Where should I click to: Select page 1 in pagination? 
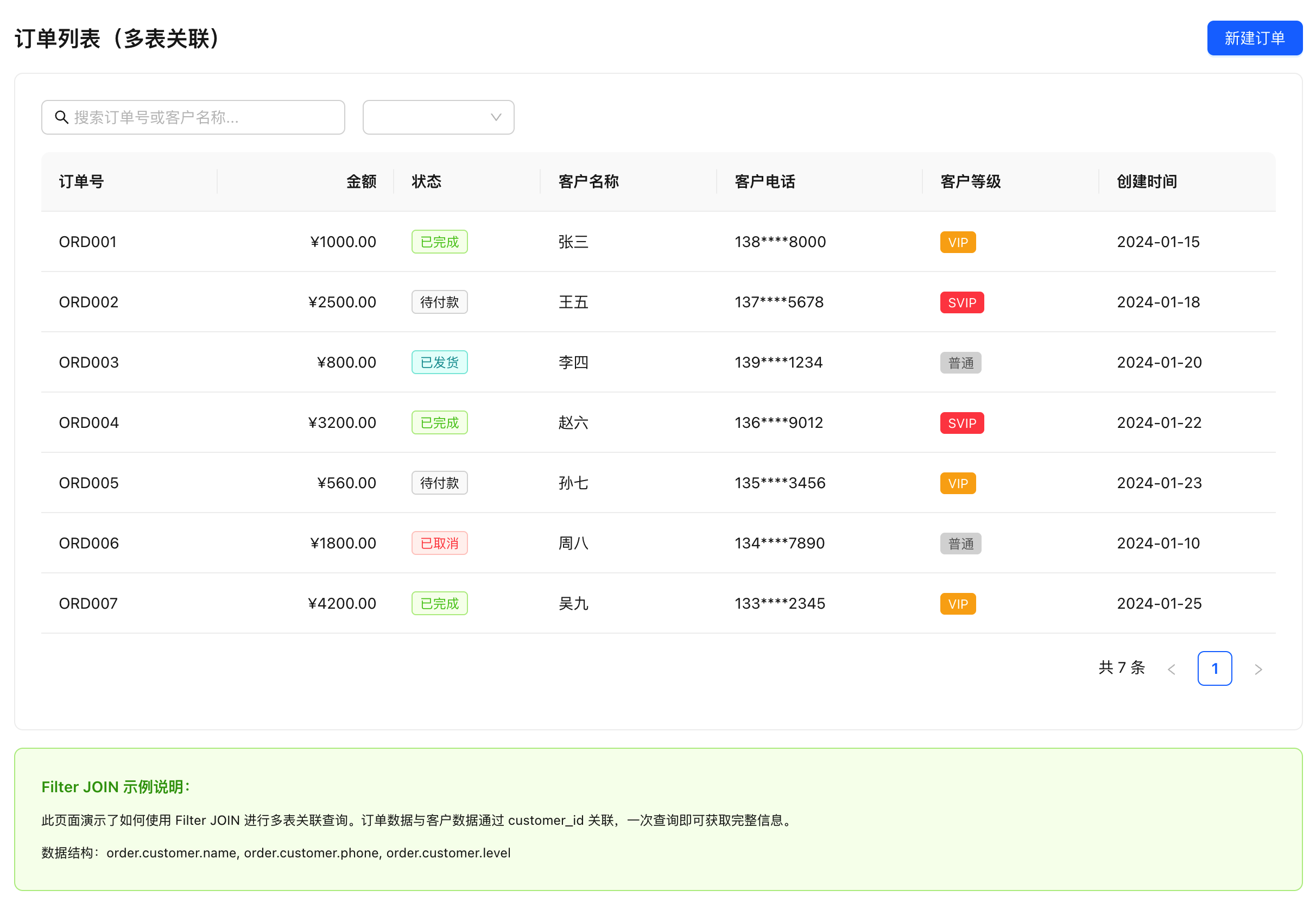tap(1215, 668)
